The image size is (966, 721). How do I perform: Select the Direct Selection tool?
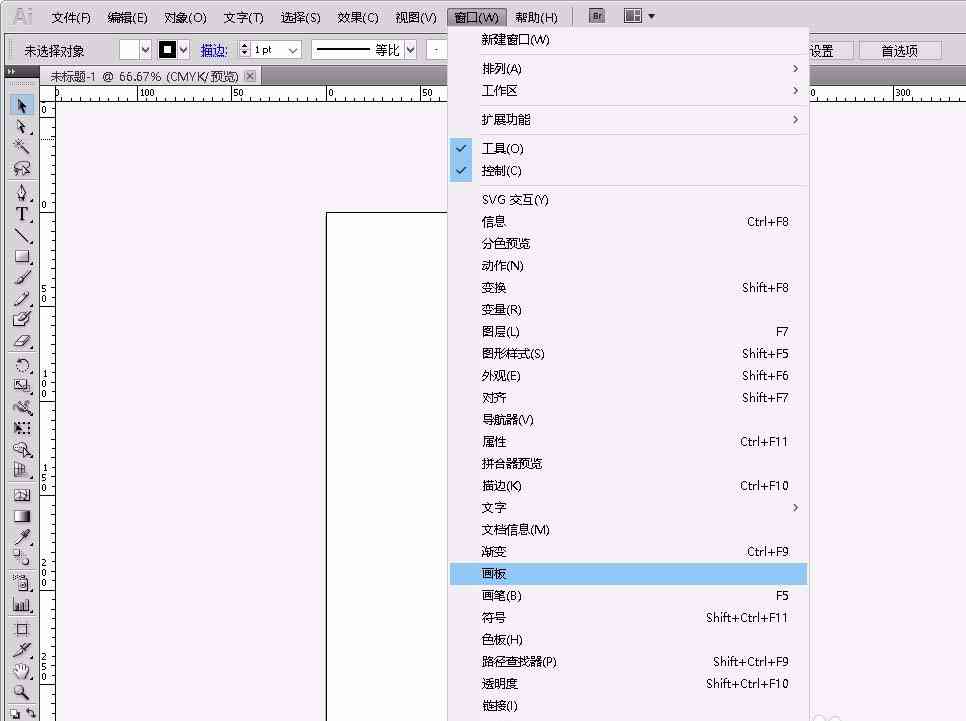(x=22, y=127)
